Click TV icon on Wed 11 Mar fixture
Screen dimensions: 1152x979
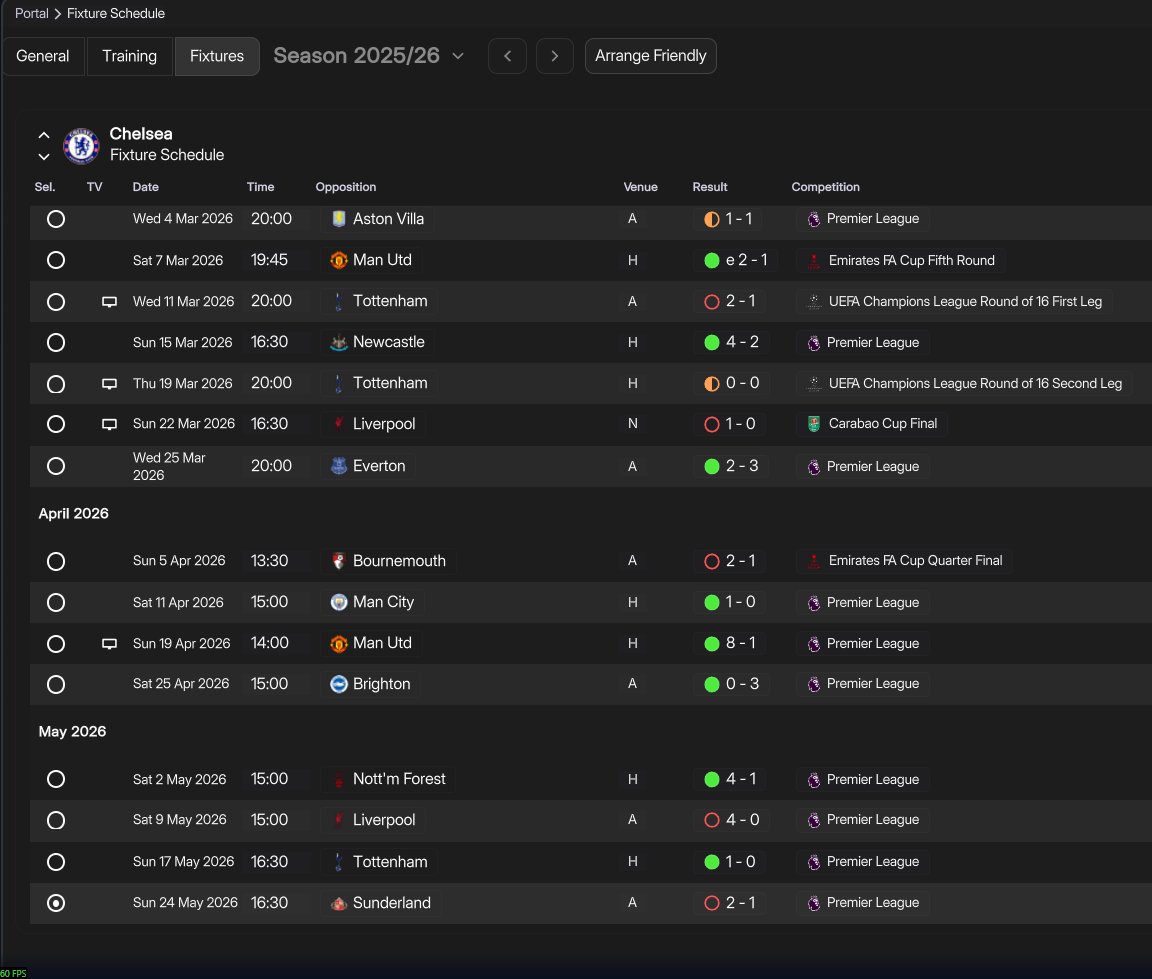(109, 302)
